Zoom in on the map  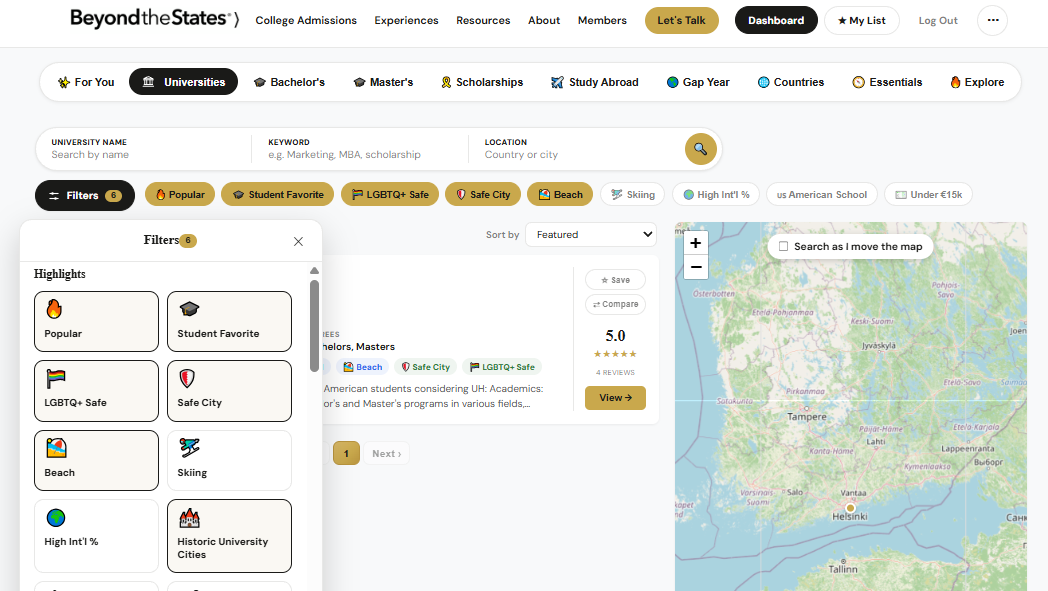696,243
